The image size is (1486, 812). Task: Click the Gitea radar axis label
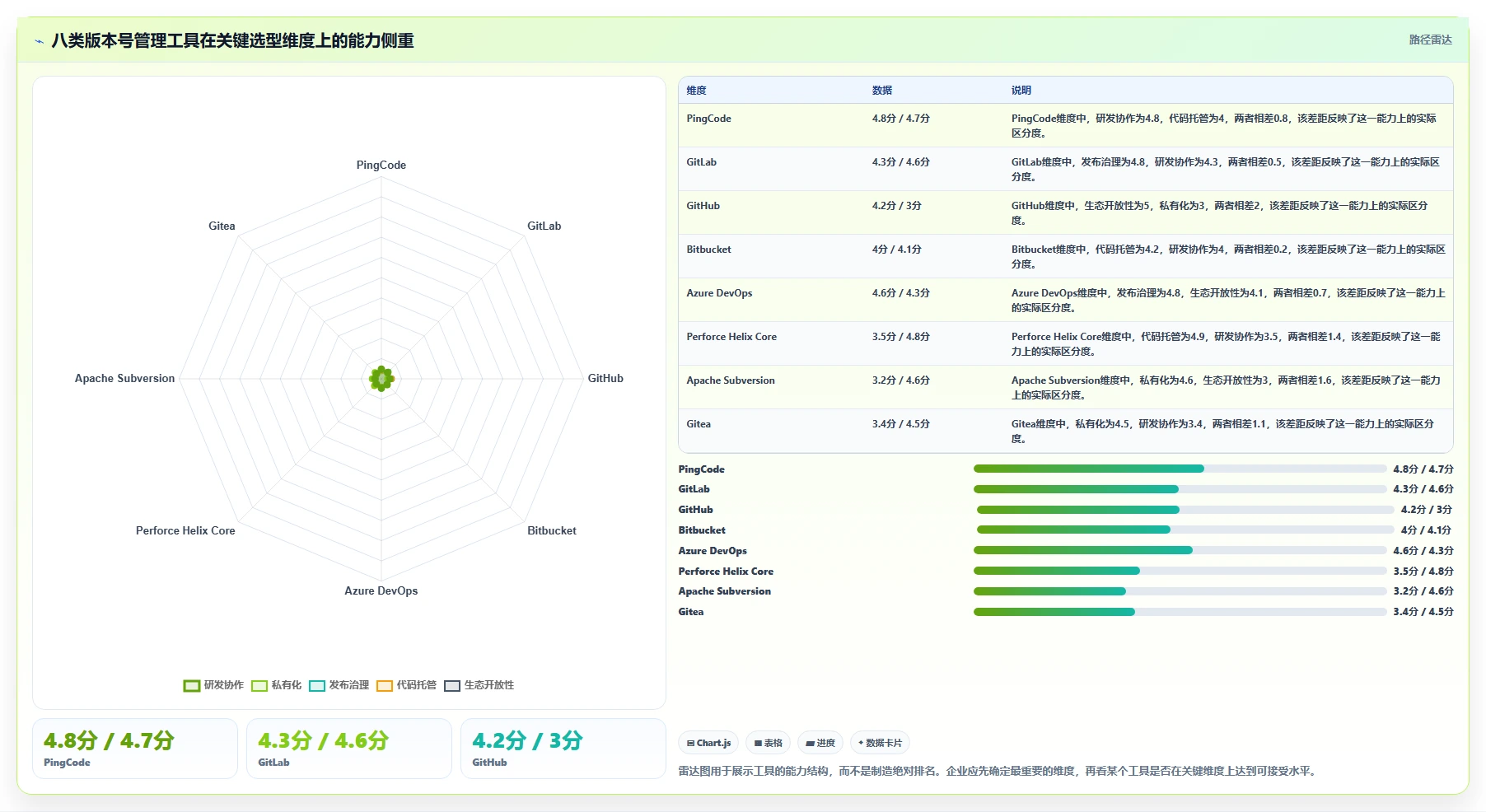tap(222, 226)
